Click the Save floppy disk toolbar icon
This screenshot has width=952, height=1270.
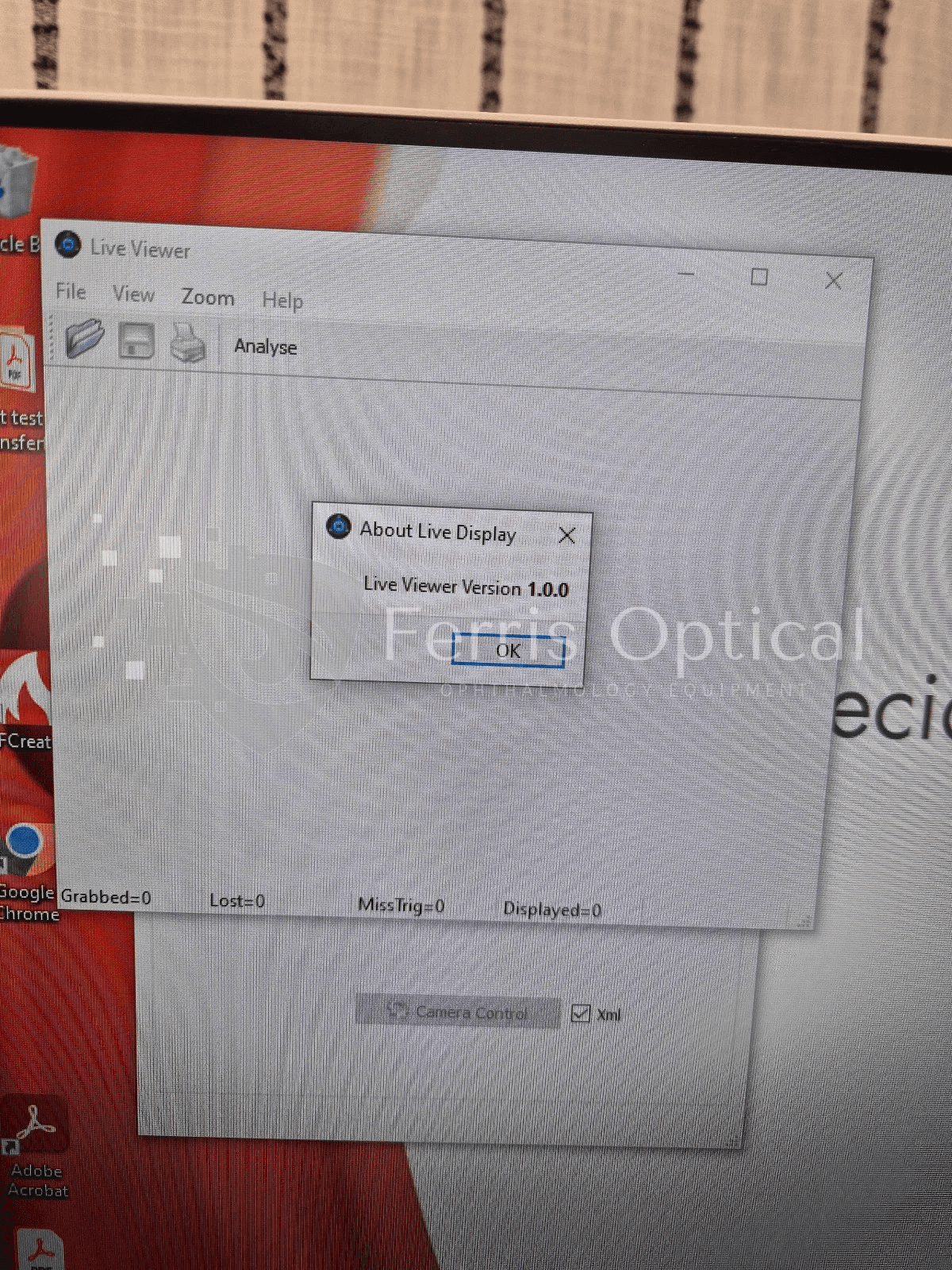coord(136,341)
